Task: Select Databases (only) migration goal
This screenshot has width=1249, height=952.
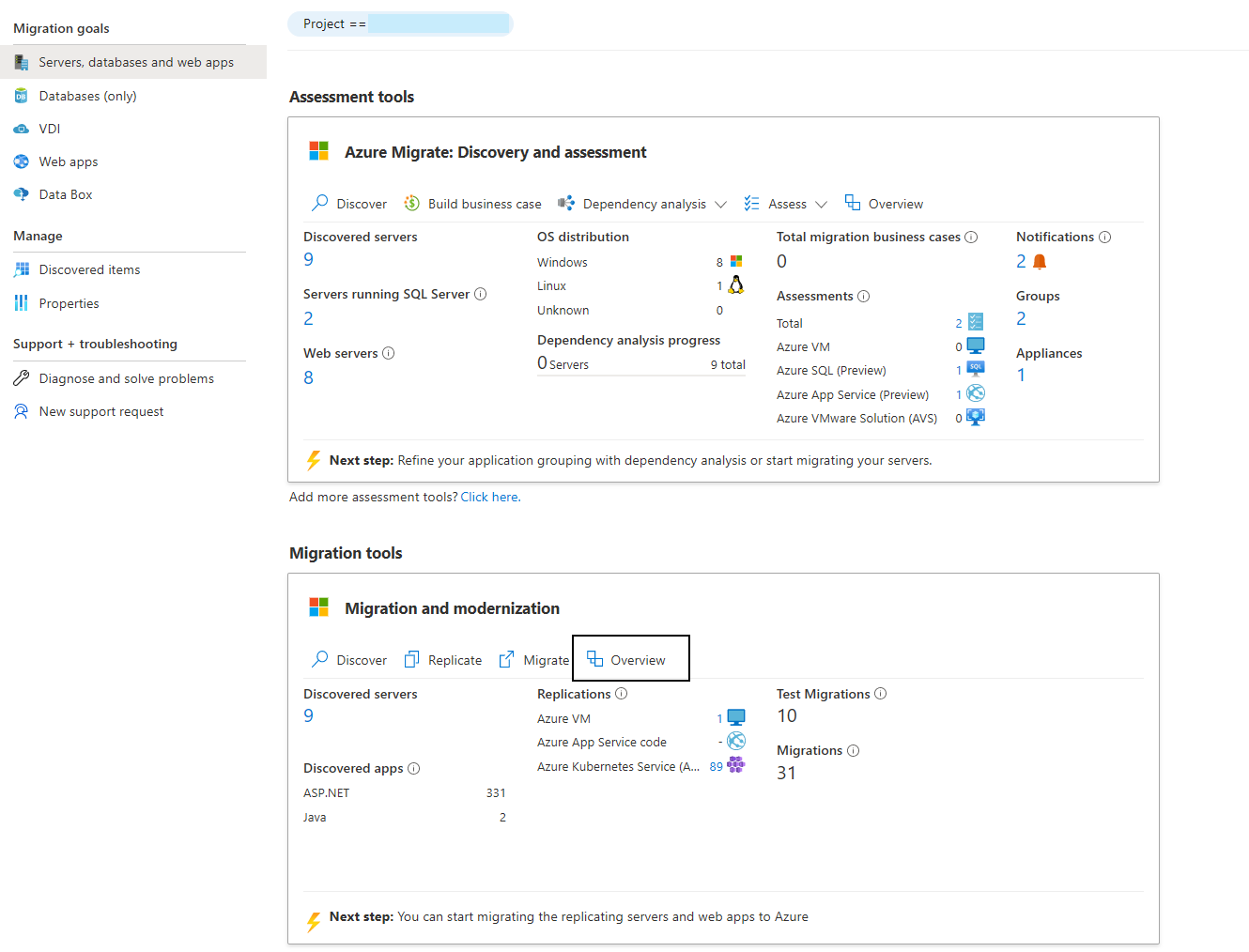Action: pos(87,96)
